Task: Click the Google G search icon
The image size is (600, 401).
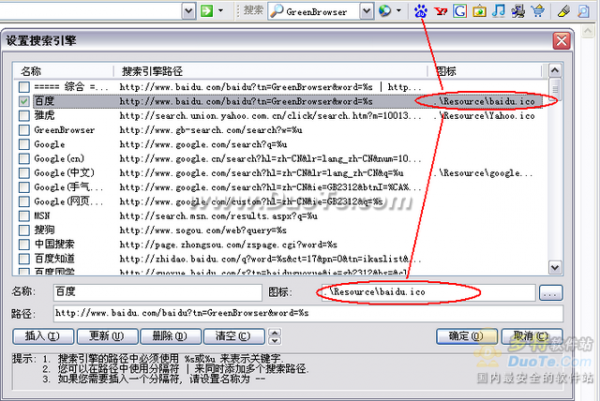Action: click(x=460, y=11)
